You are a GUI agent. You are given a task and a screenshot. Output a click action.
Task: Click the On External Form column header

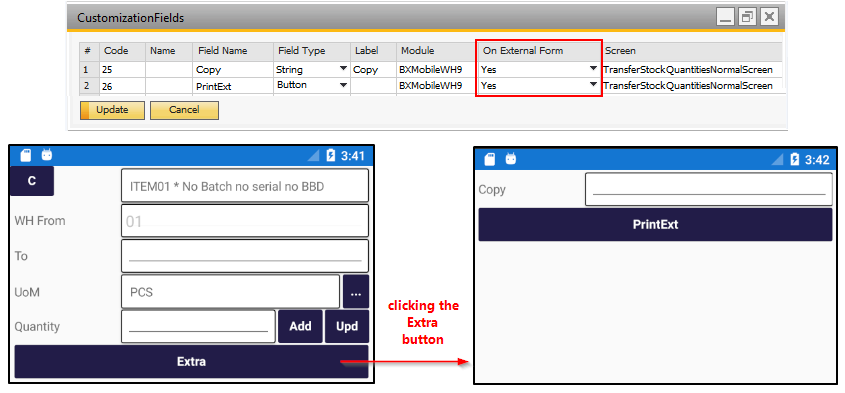[539, 51]
